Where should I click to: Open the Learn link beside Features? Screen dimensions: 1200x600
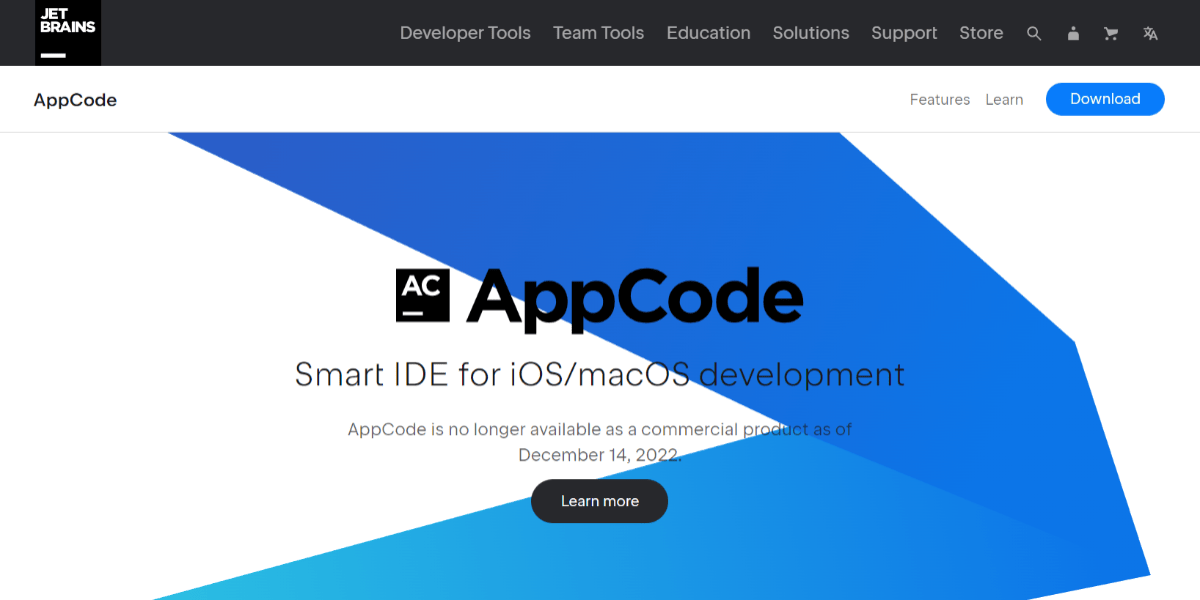tap(1004, 100)
